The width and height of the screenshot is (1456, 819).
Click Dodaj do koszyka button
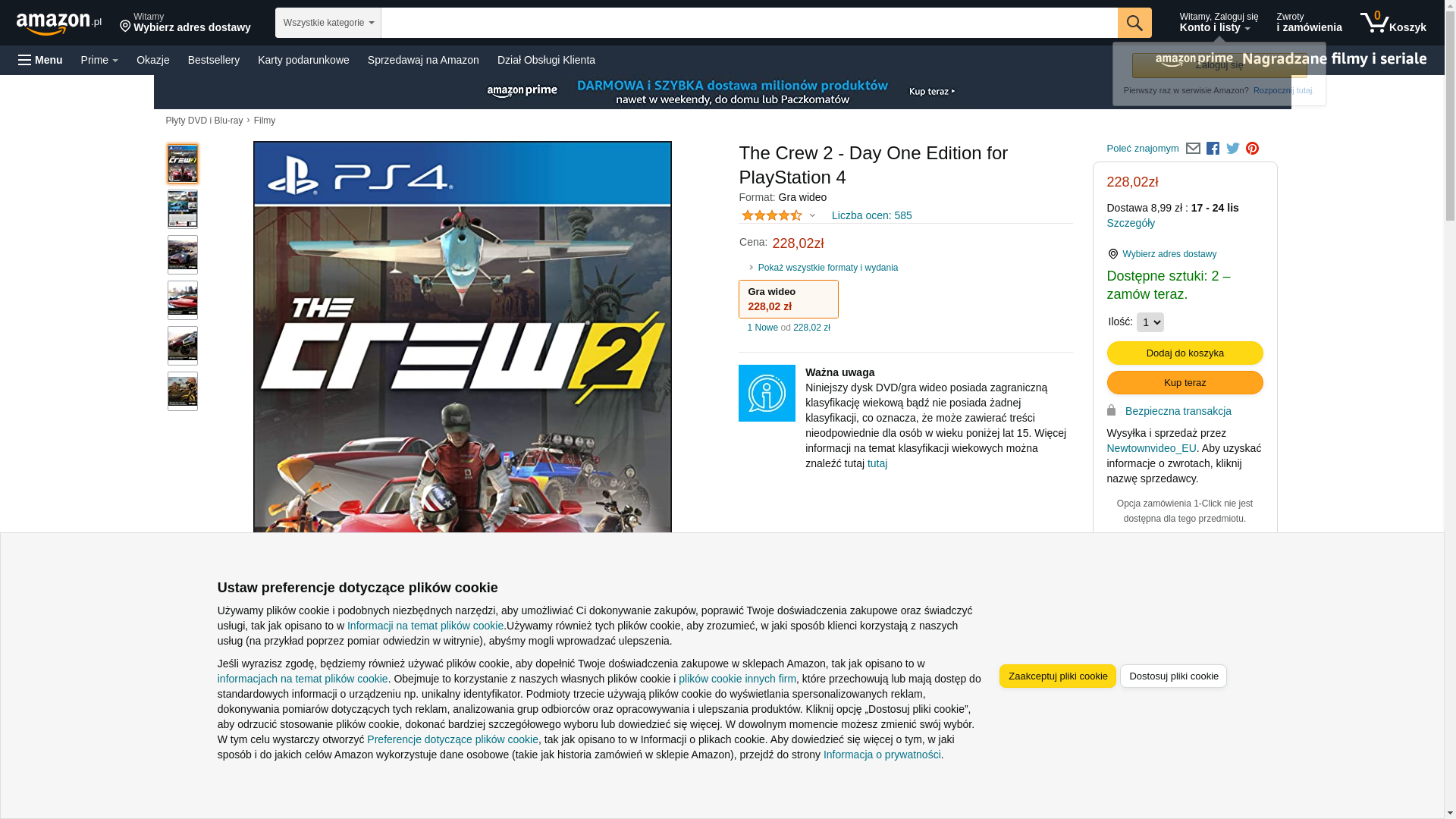pyautogui.click(x=1185, y=353)
